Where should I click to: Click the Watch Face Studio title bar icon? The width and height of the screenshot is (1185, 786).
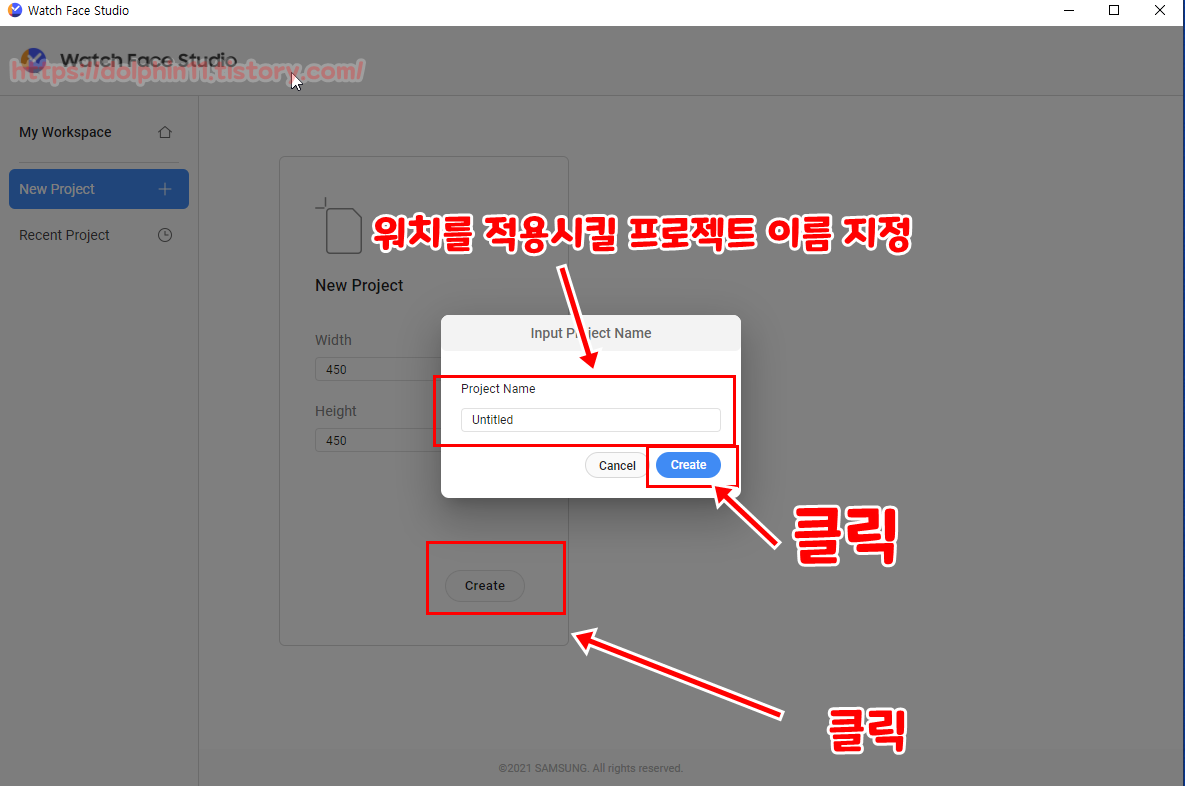(x=14, y=10)
